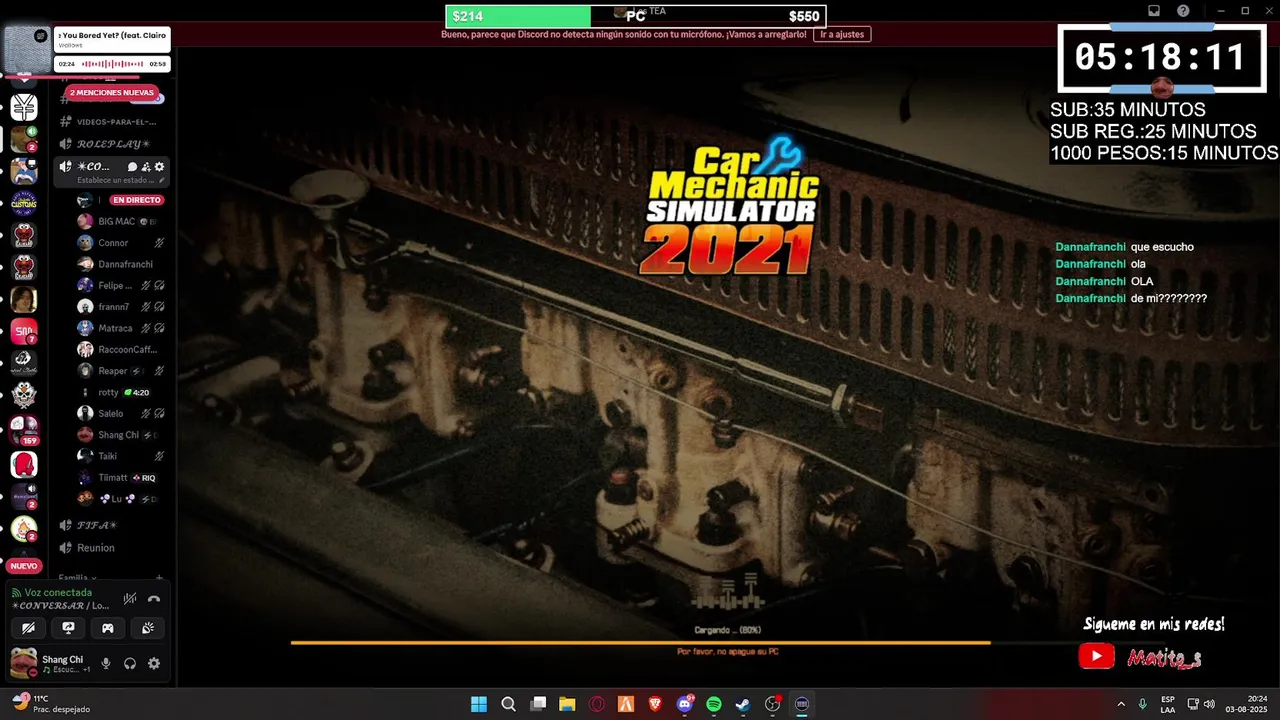
Task: Collapse the Familia category
Action: pos(77,578)
